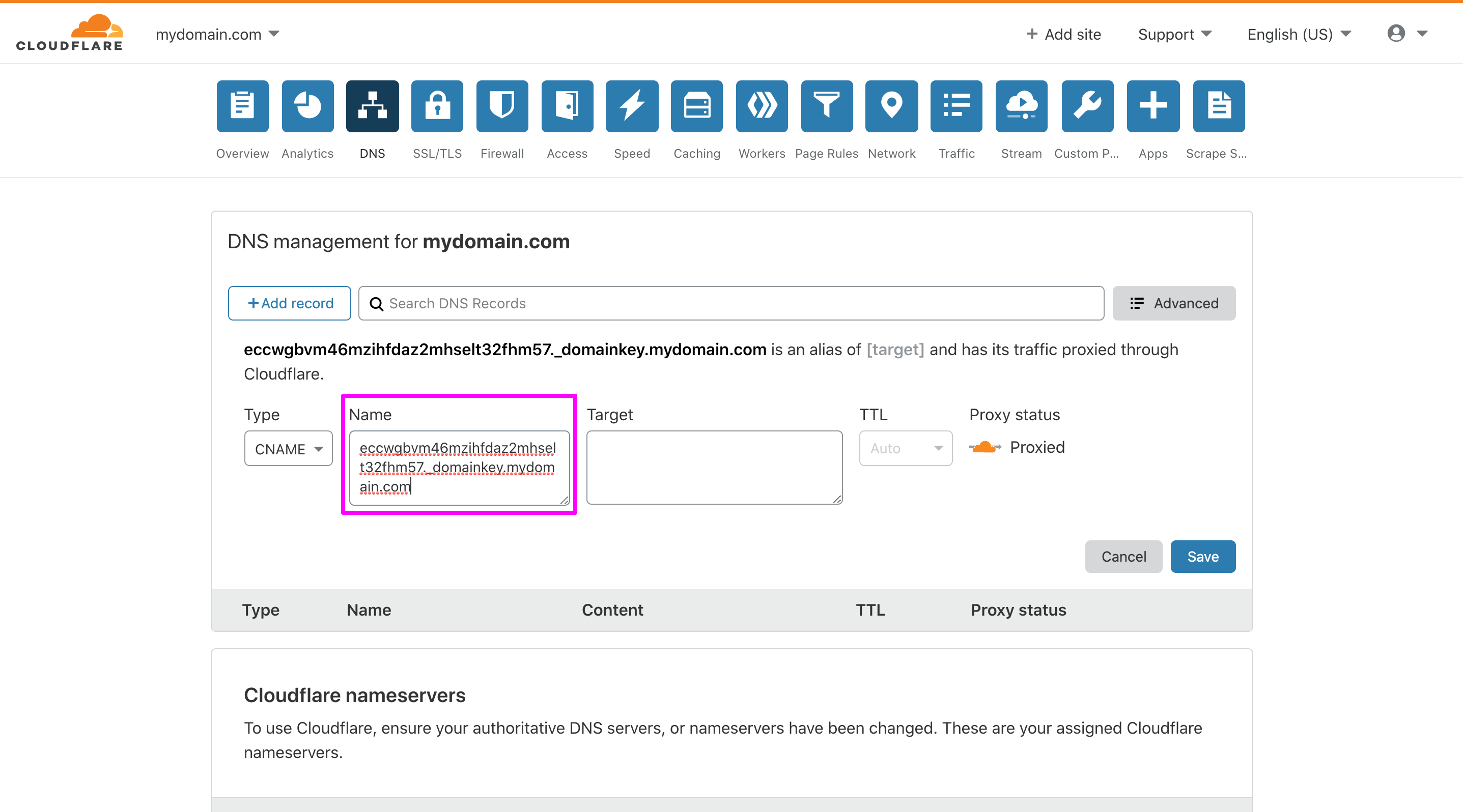Click inside the Target input field
The image size is (1463, 812).
(714, 467)
